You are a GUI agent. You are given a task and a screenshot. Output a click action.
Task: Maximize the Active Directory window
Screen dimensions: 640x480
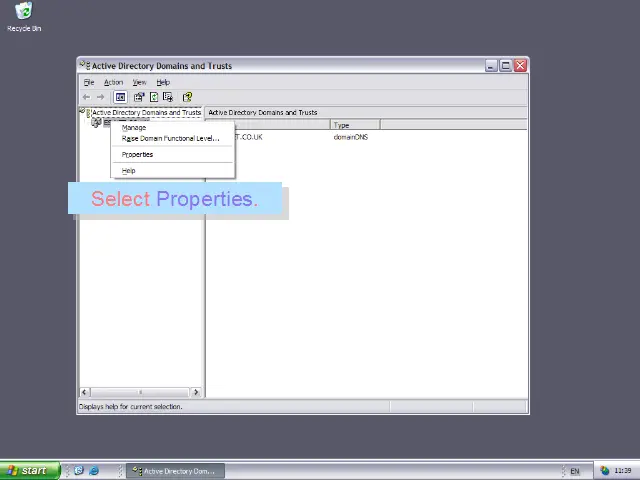tap(506, 65)
